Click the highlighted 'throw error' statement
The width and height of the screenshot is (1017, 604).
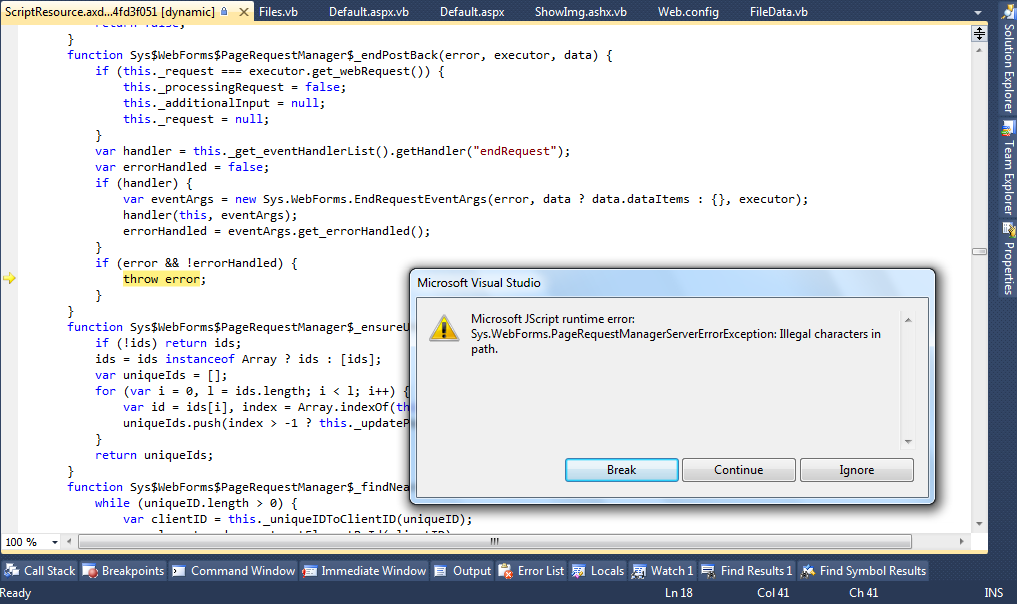(x=162, y=279)
